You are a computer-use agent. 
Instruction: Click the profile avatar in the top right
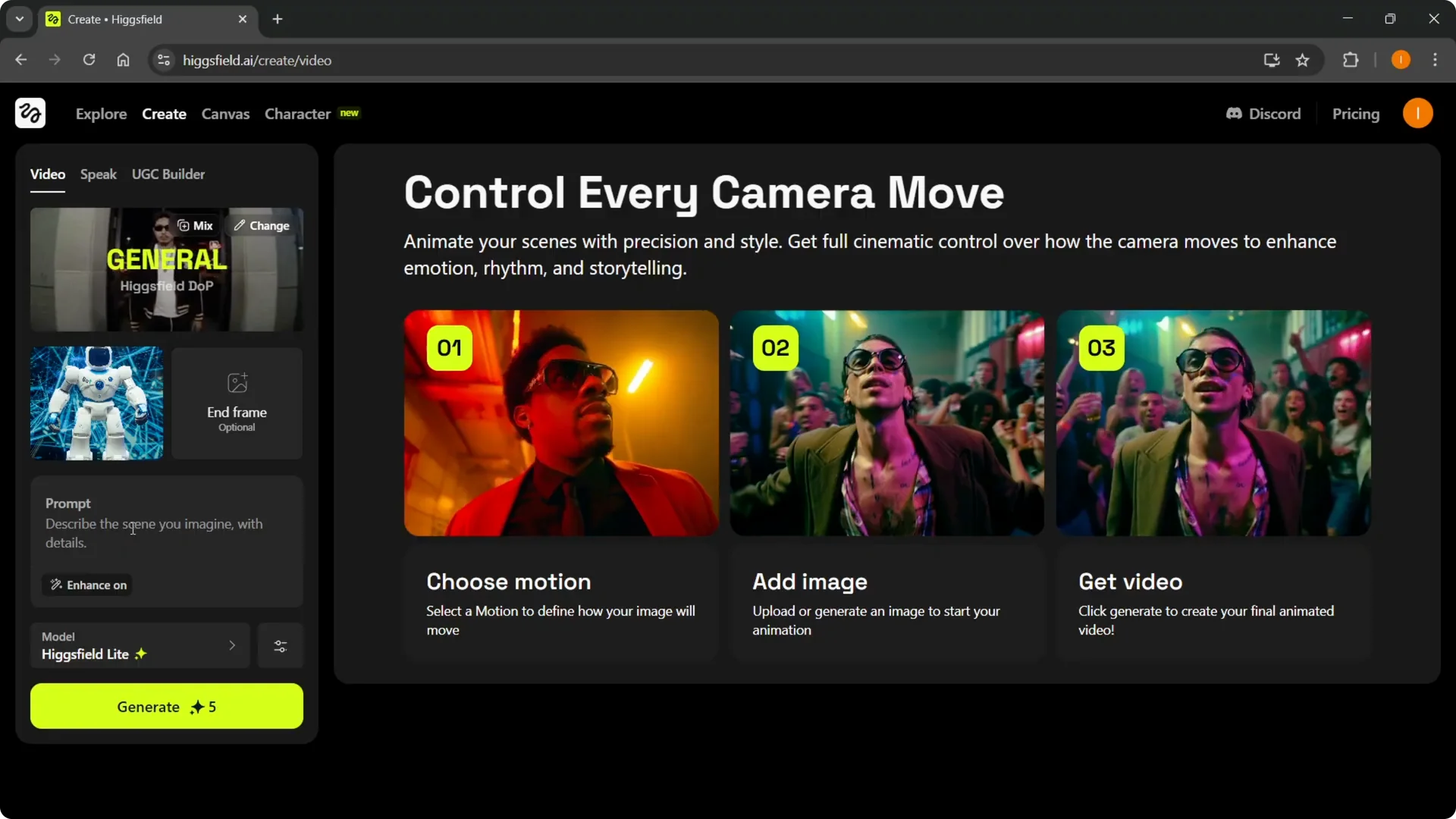(1418, 113)
